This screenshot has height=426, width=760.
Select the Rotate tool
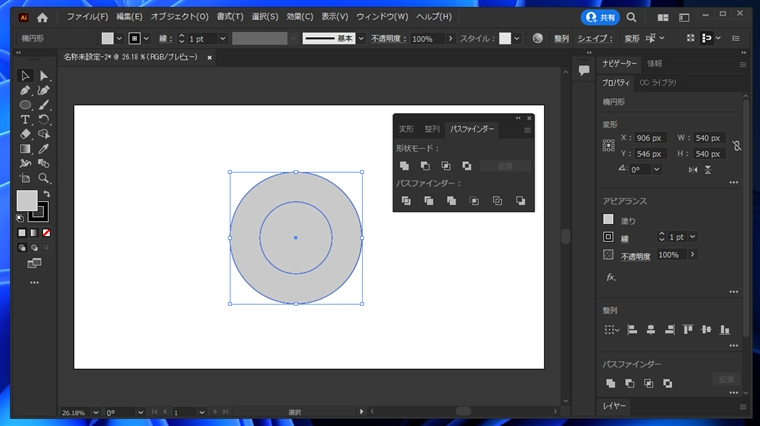44,119
